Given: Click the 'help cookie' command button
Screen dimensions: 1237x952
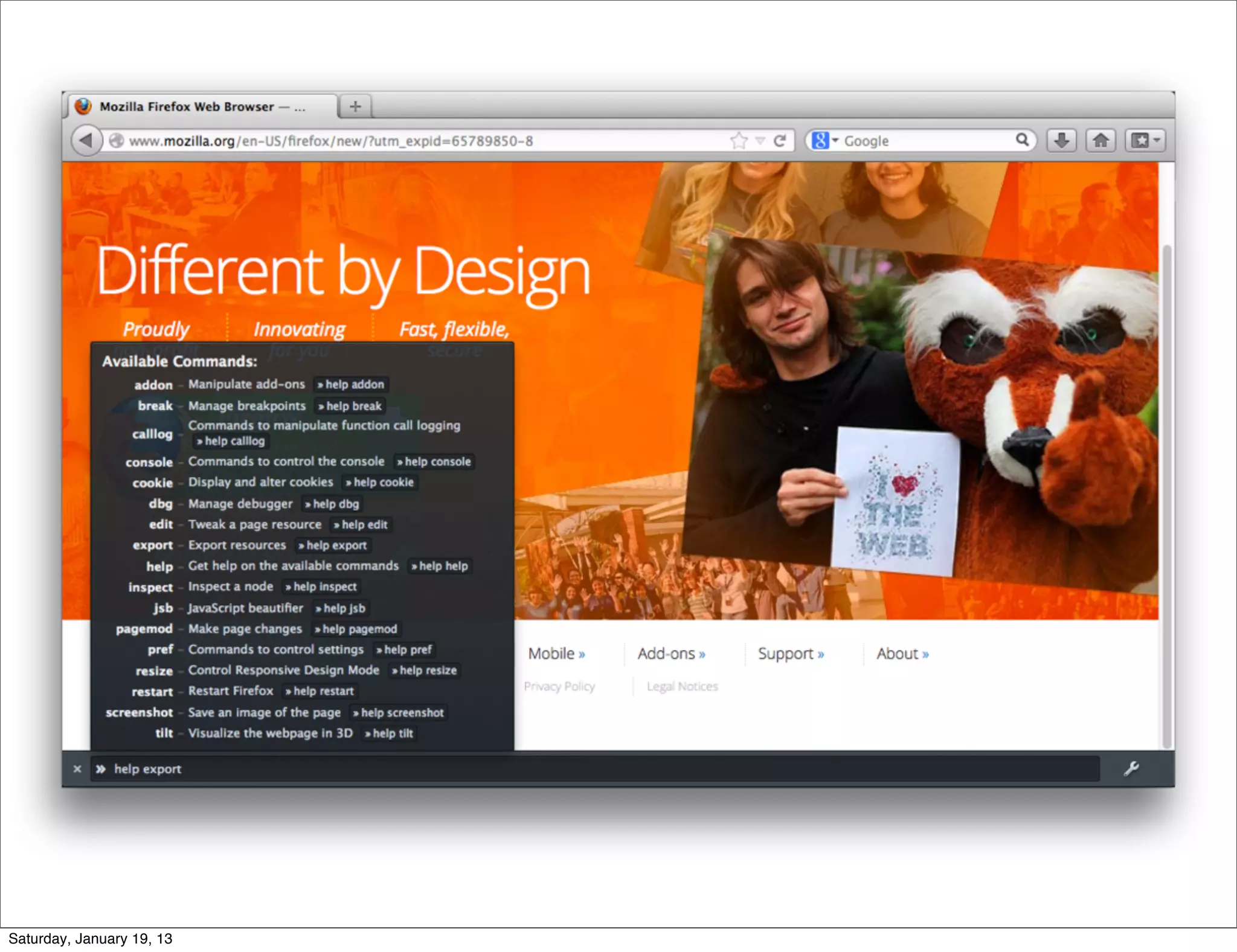Looking at the screenshot, I should [380, 483].
